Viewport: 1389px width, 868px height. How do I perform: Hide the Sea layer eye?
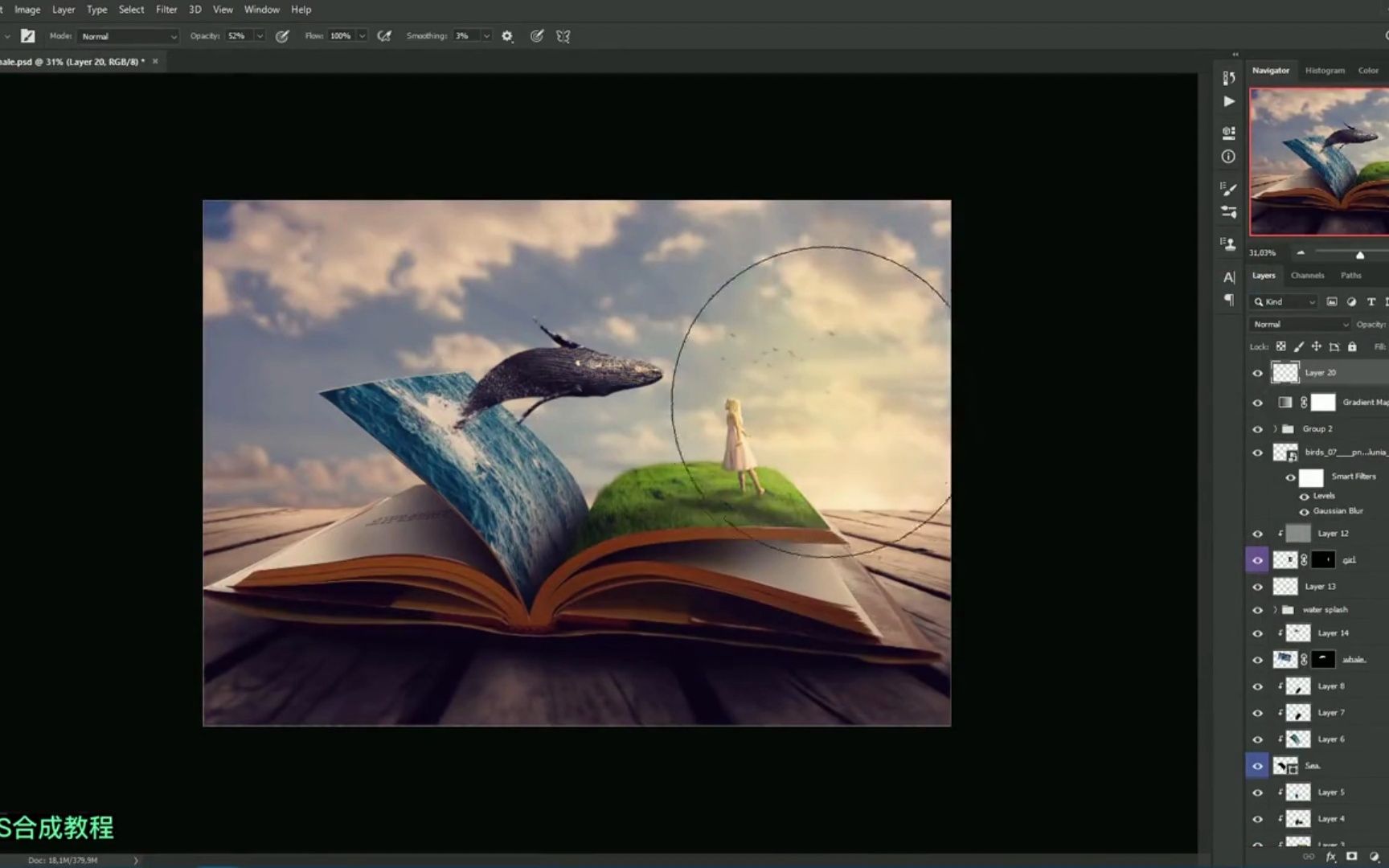click(1257, 766)
